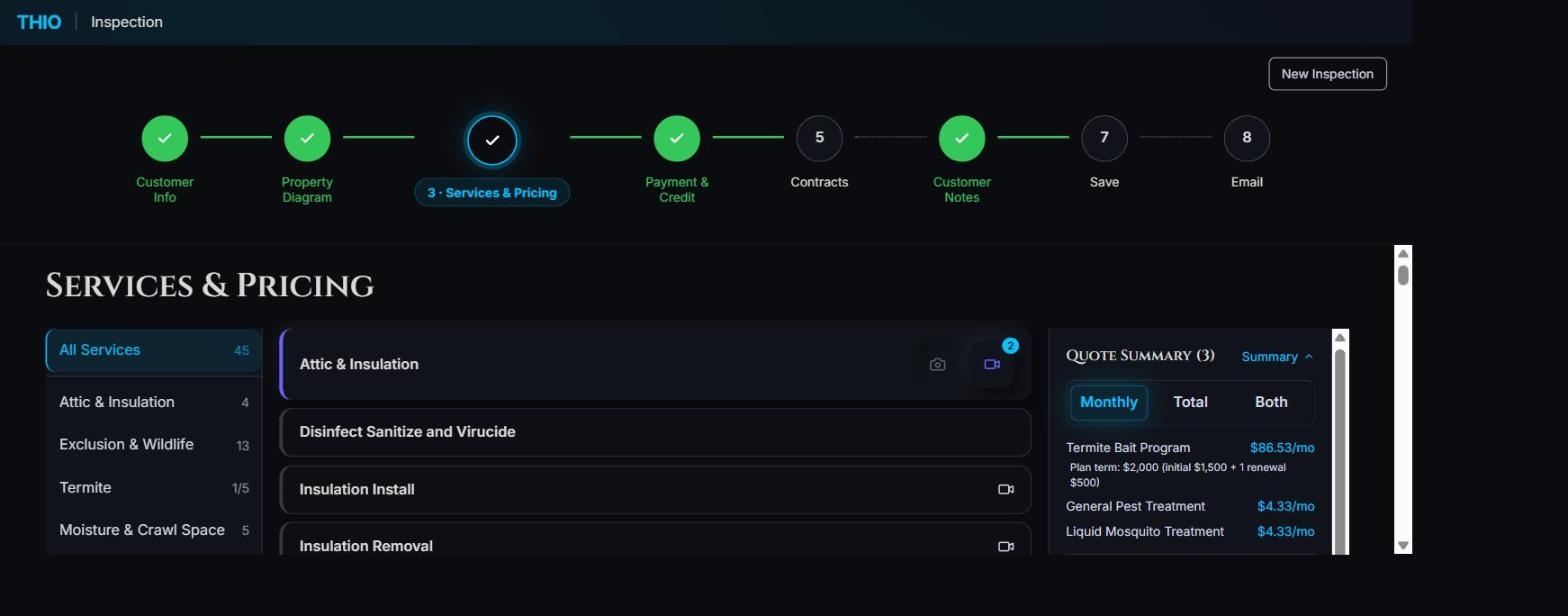Screen dimensions: 1568x616
Task: Click the 3 · Services & Pricing label
Action: [x=492, y=193]
